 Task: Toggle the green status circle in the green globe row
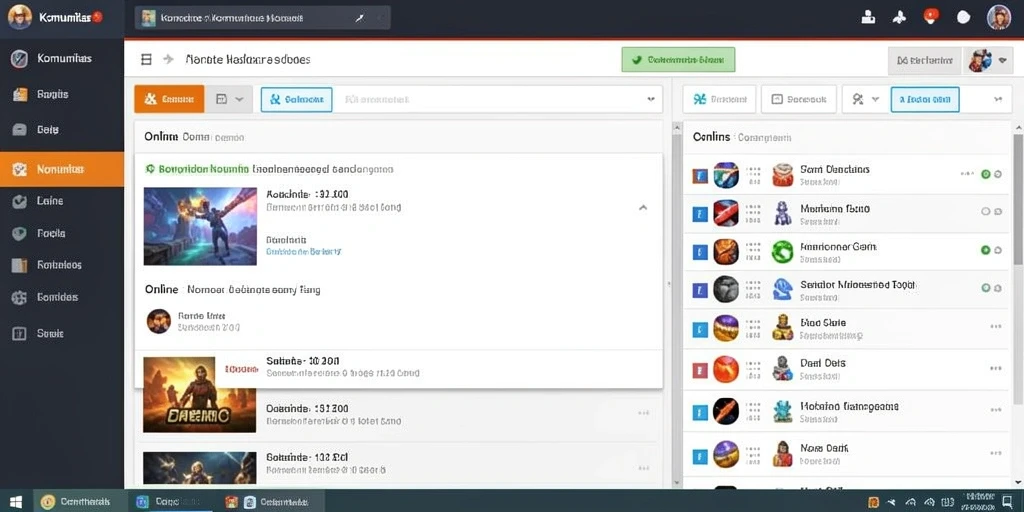(x=985, y=250)
